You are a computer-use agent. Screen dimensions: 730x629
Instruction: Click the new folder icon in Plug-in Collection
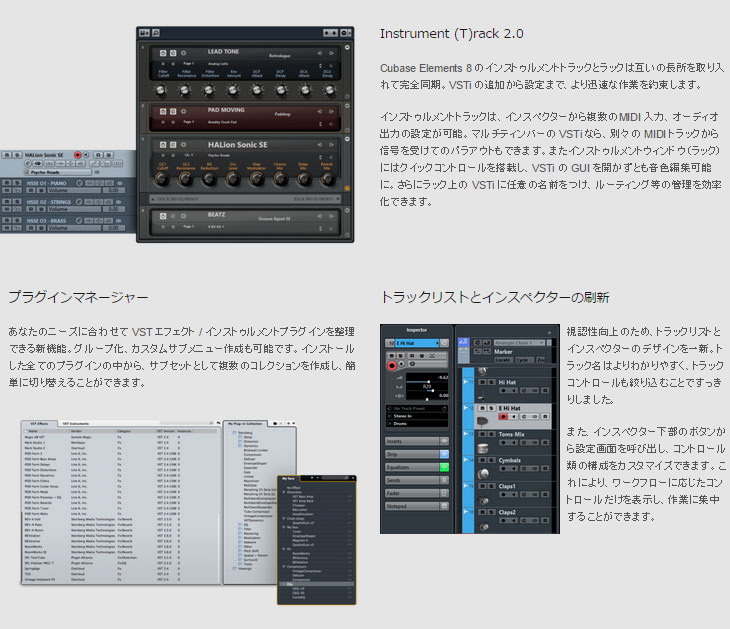(x=275, y=423)
